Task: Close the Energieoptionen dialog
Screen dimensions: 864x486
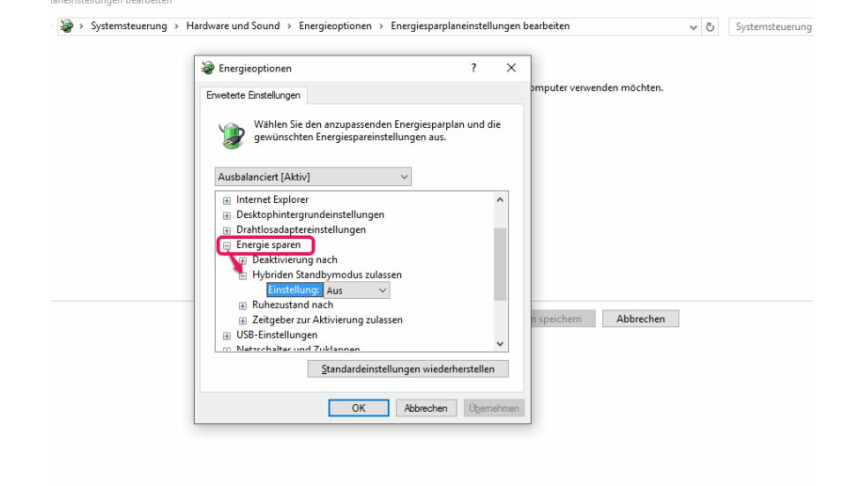Action: 511,68
